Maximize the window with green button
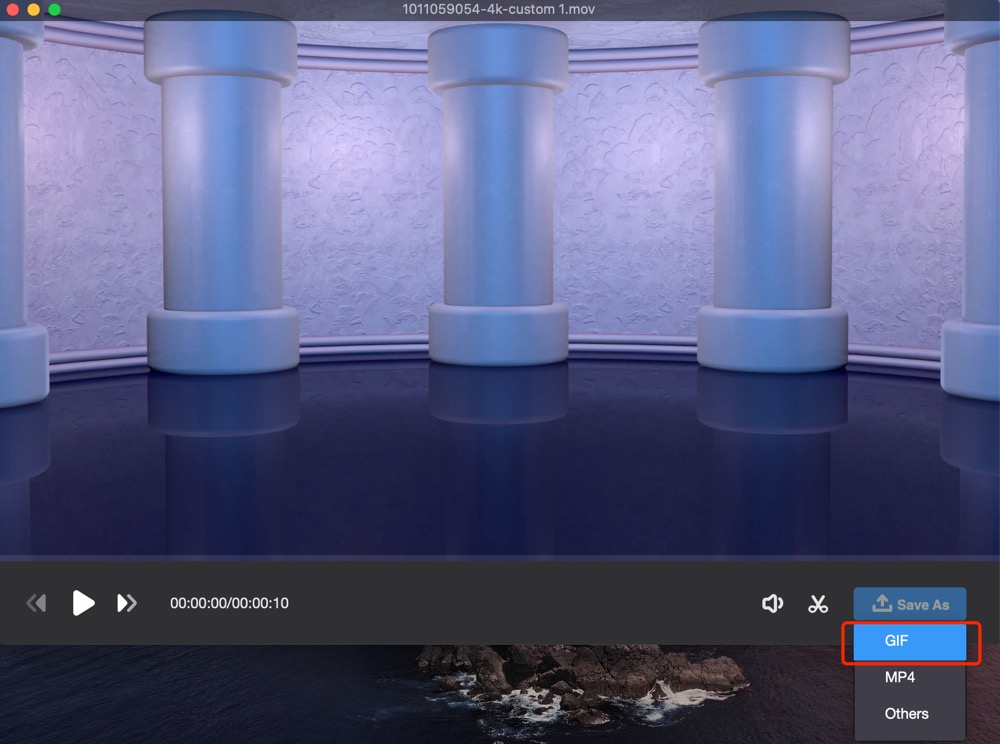Image resolution: width=1000 pixels, height=744 pixels. point(54,10)
